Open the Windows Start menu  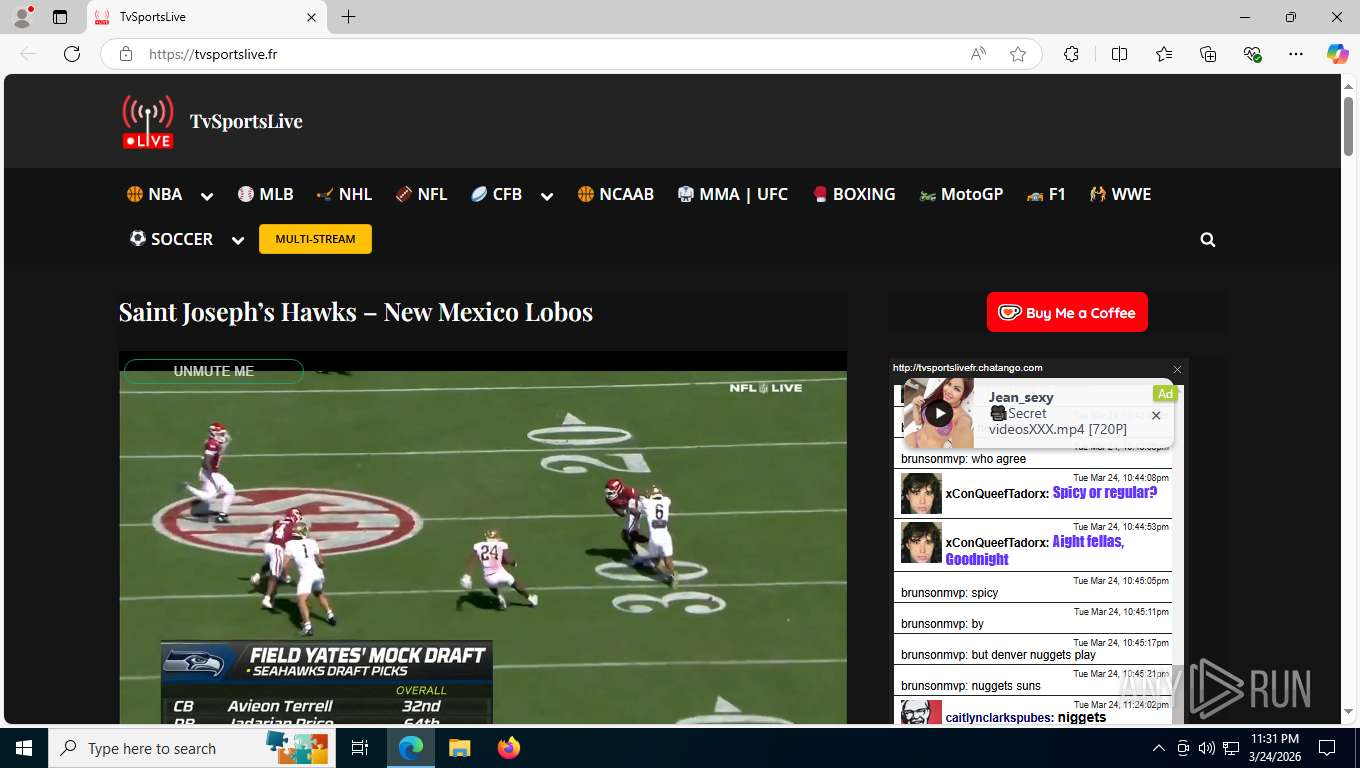(x=24, y=748)
